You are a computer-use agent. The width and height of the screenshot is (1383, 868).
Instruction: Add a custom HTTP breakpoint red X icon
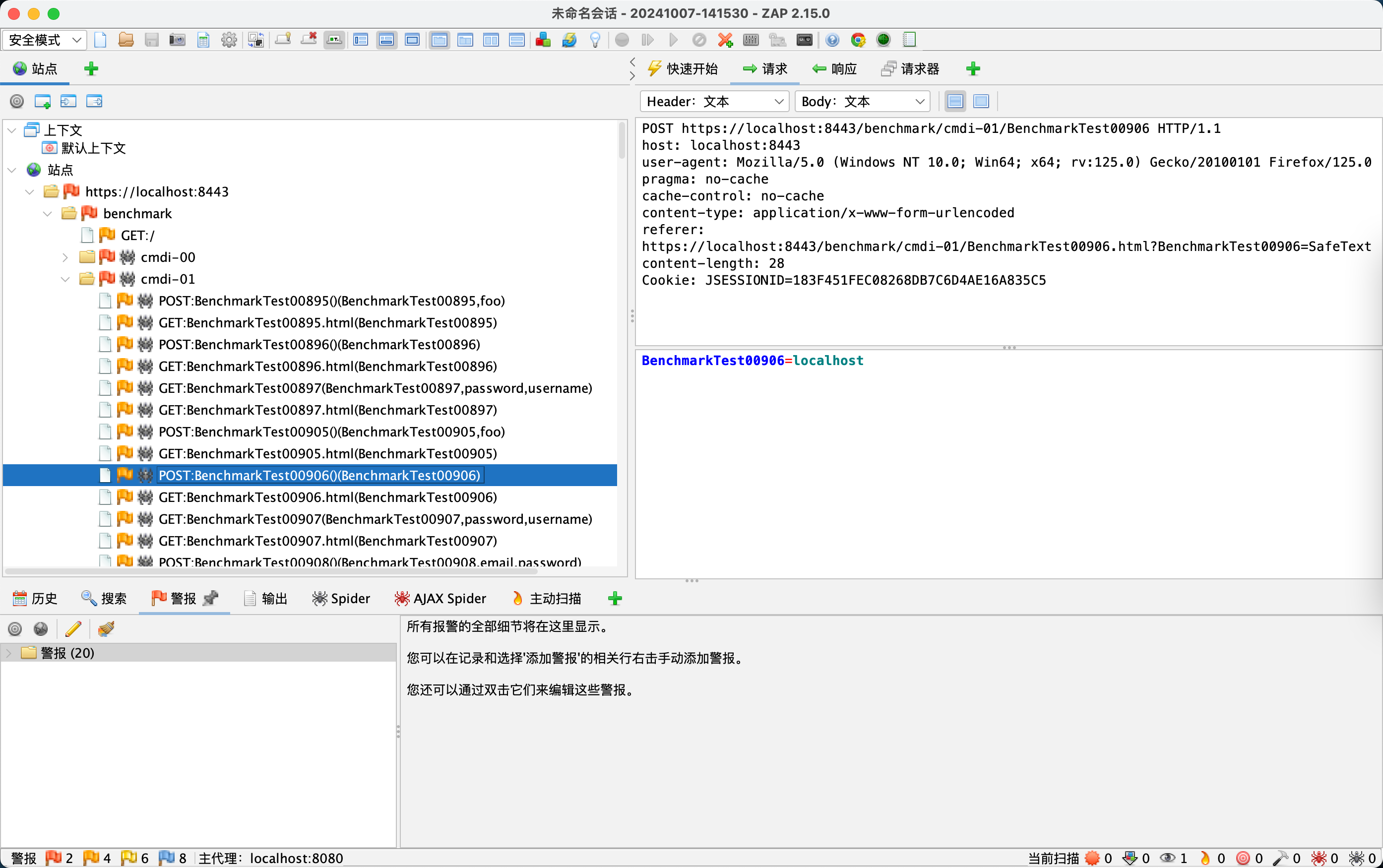point(725,40)
